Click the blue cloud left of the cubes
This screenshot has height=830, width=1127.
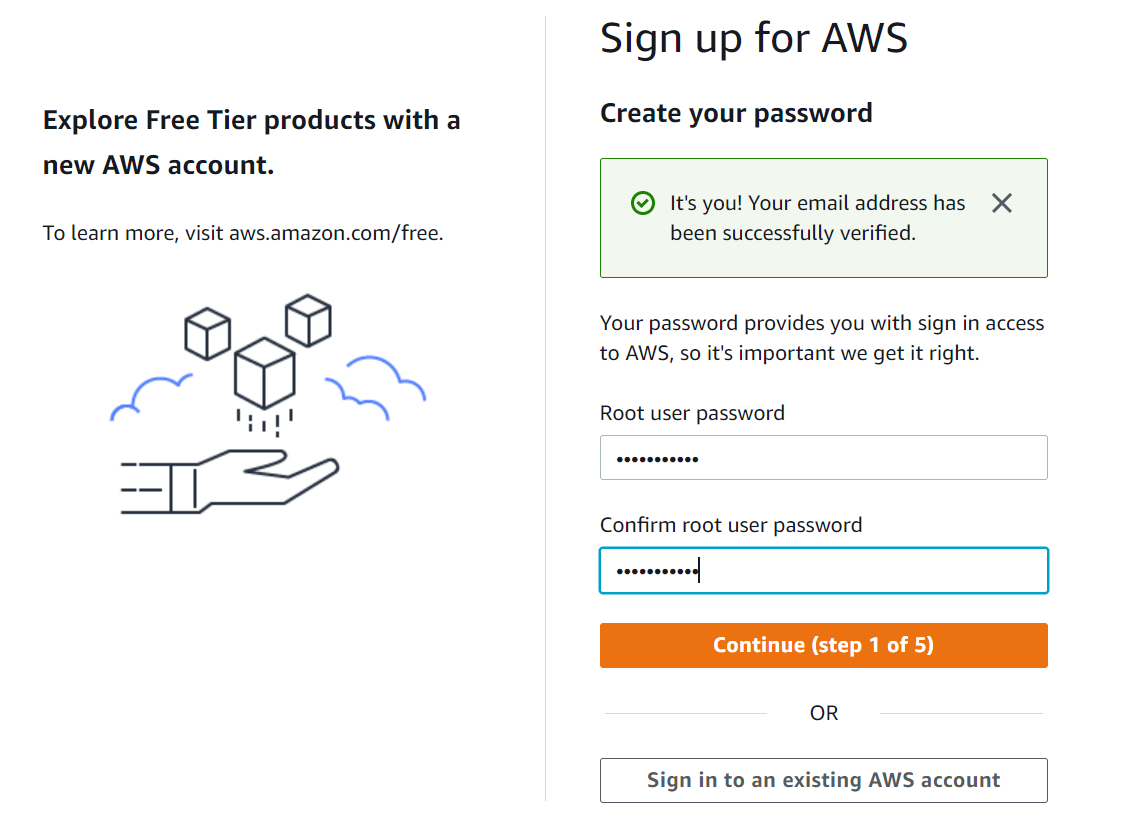150,396
